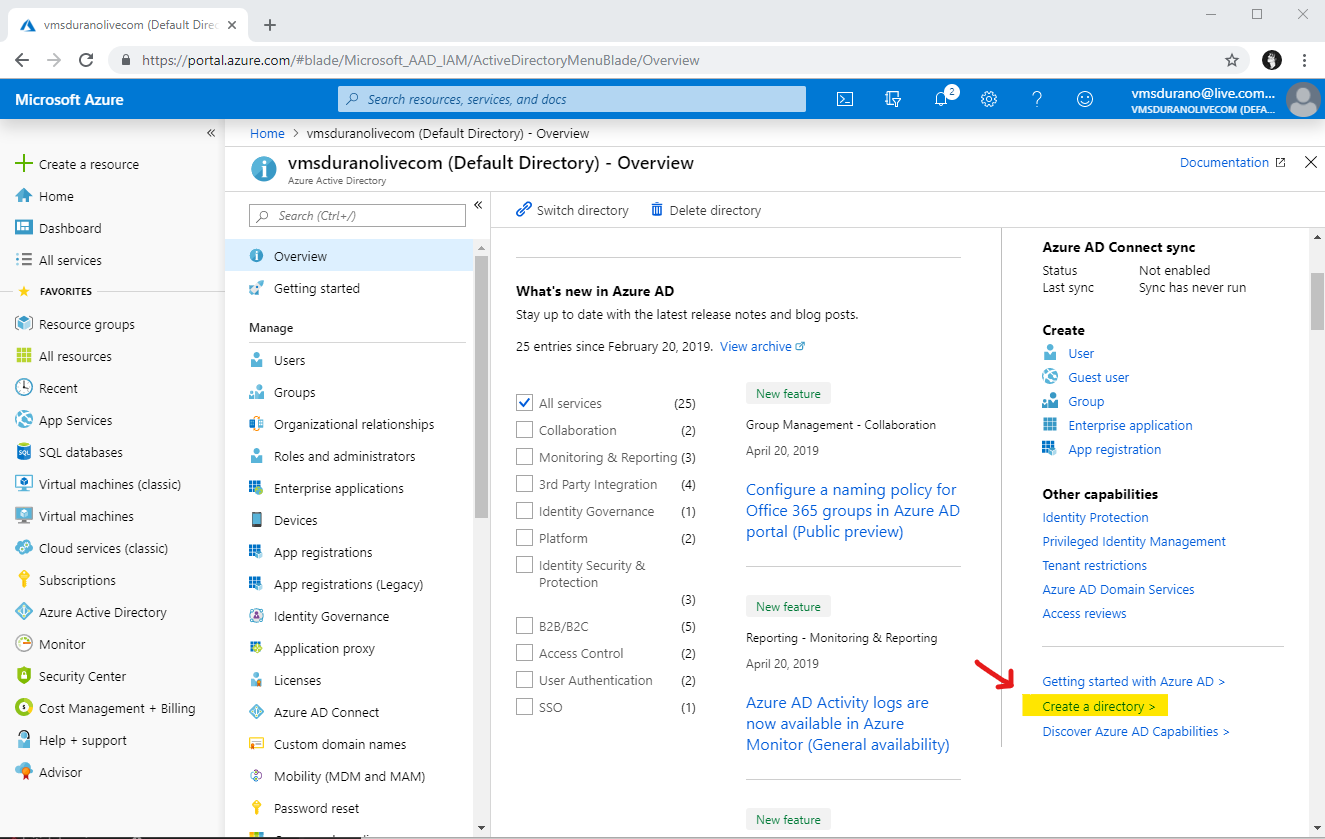
Task: Check the Access Control checkbox
Action: click(524, 653)
